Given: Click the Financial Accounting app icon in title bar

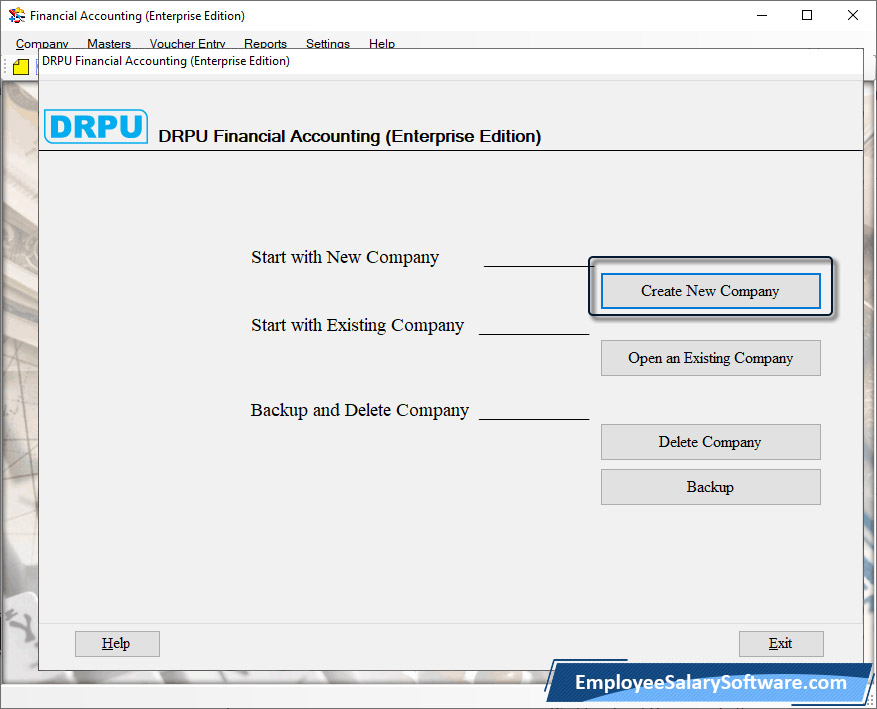Looking at the screenshot, I should pyautogui.click(x=17, y=15).
